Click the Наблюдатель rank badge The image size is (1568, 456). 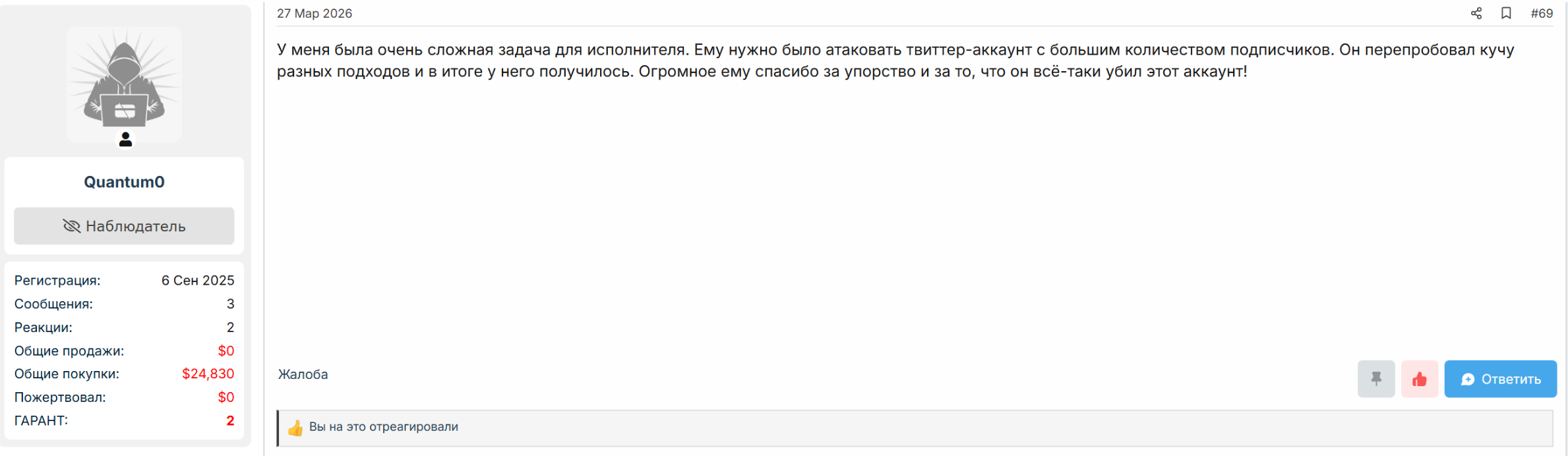pos(124,226)
